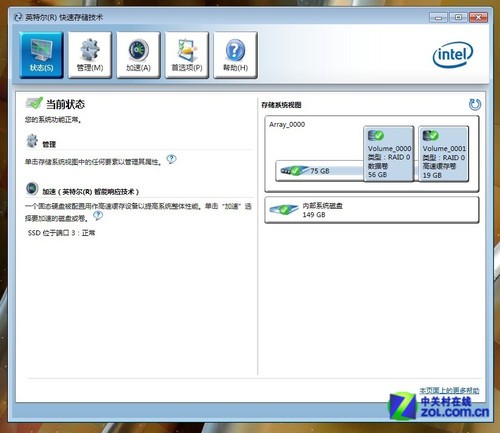Click the SSD port 3 status text
The image size is (500, 433).
[x=61, y=233]
